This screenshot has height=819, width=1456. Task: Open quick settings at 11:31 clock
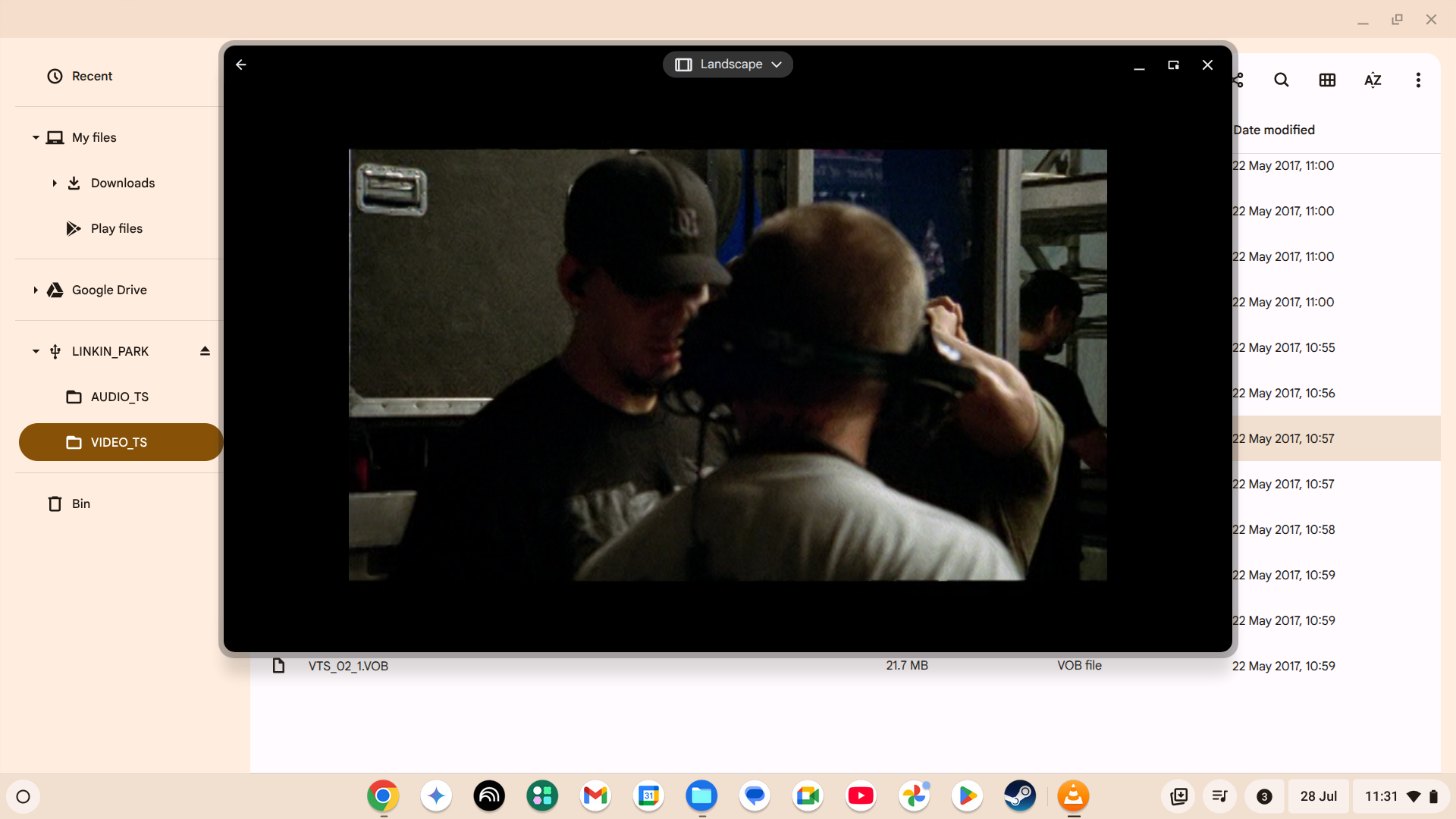coord(1401,796)
